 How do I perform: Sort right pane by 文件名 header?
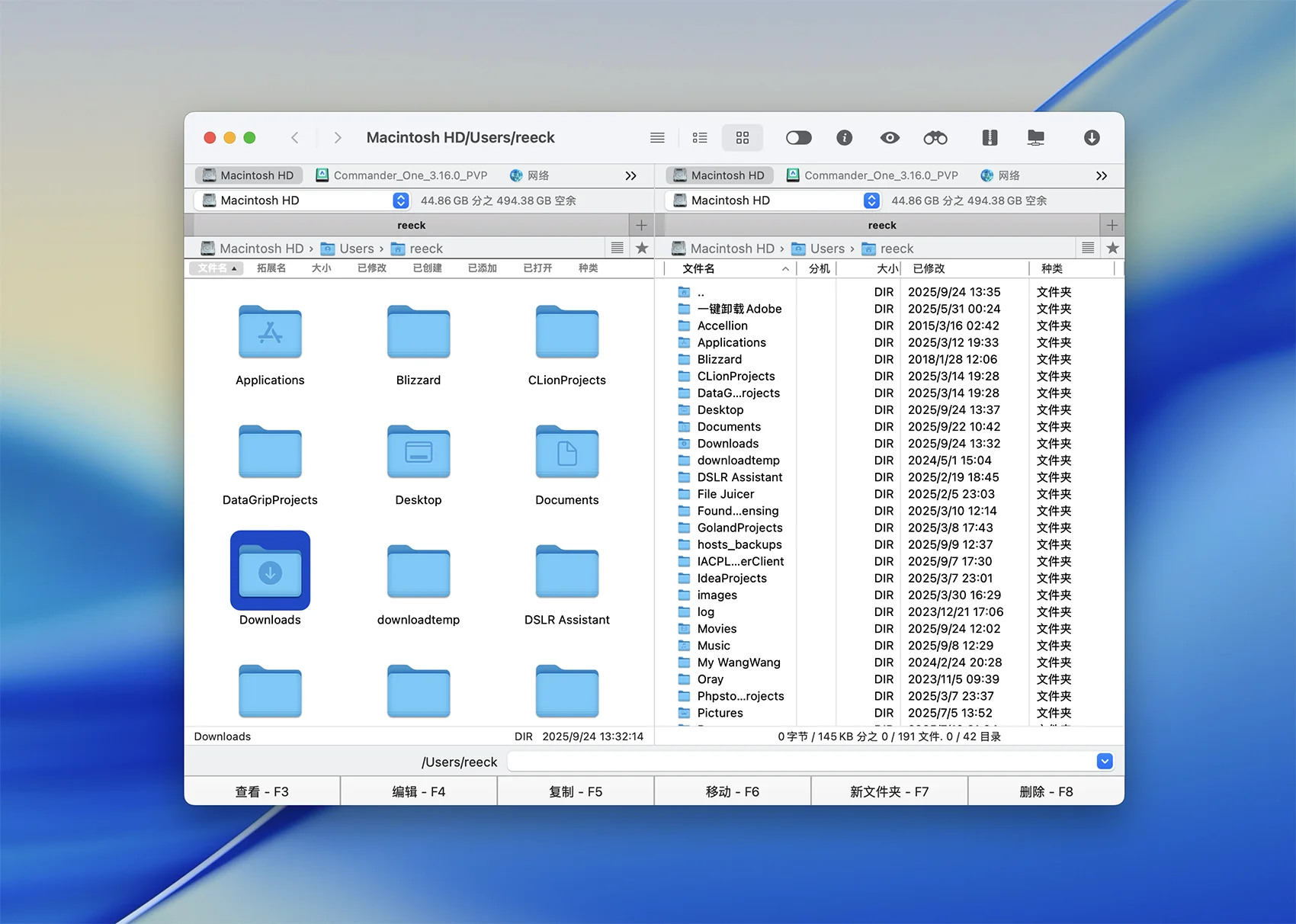tap(730, 269)
